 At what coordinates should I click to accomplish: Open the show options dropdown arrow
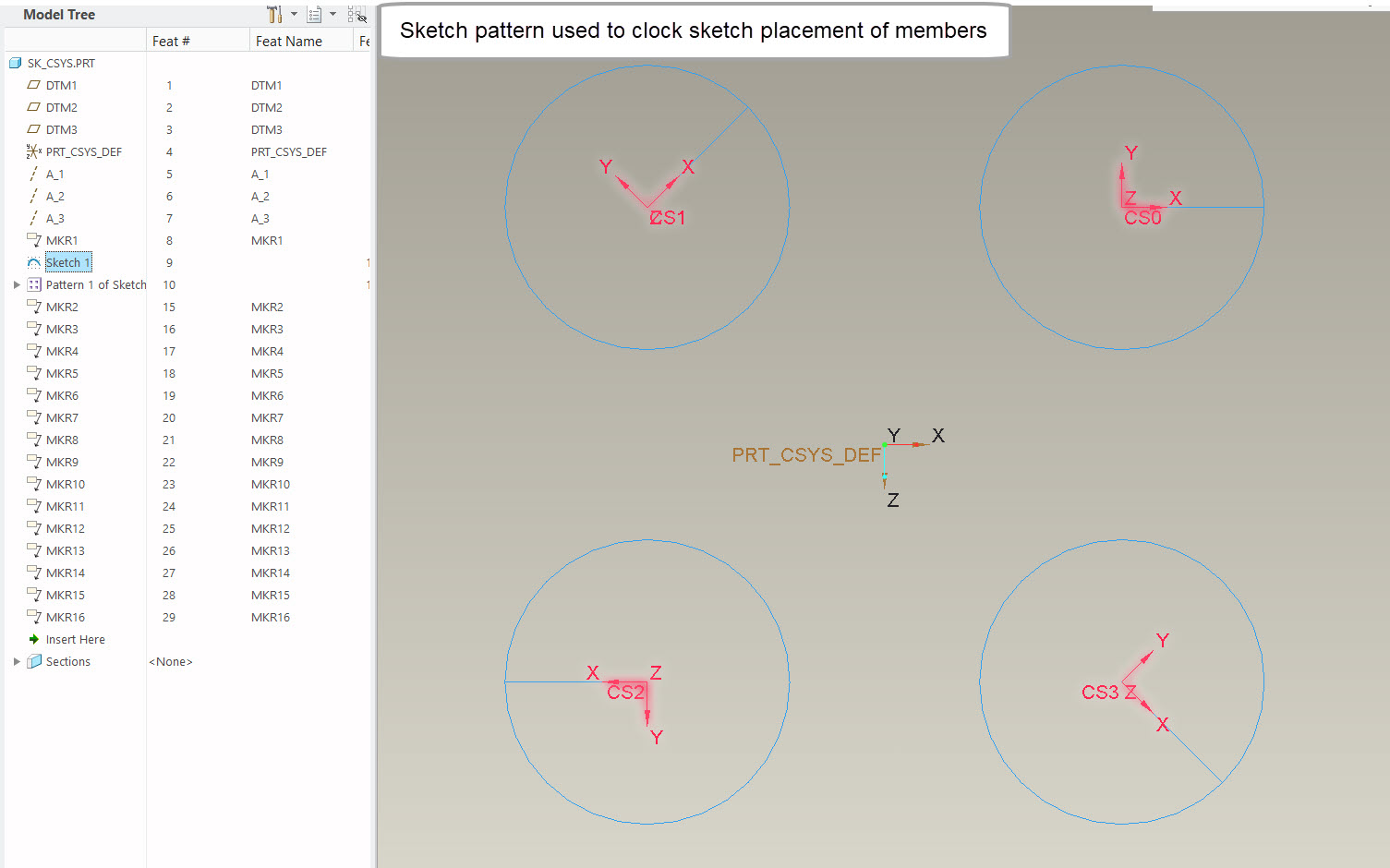pos(333,15)
